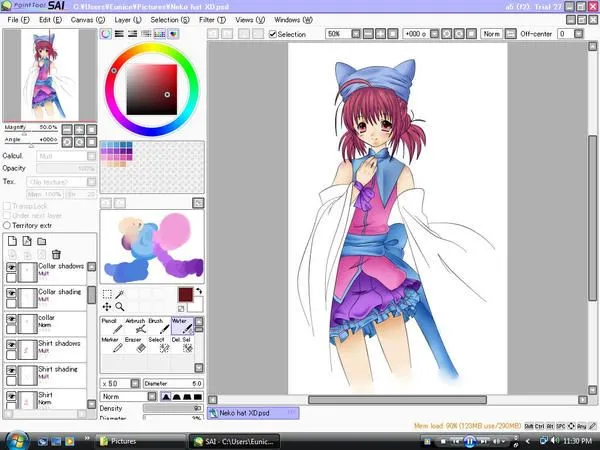Select the Territory extr radio button
The image size is (600, 450).
[8, 225]
